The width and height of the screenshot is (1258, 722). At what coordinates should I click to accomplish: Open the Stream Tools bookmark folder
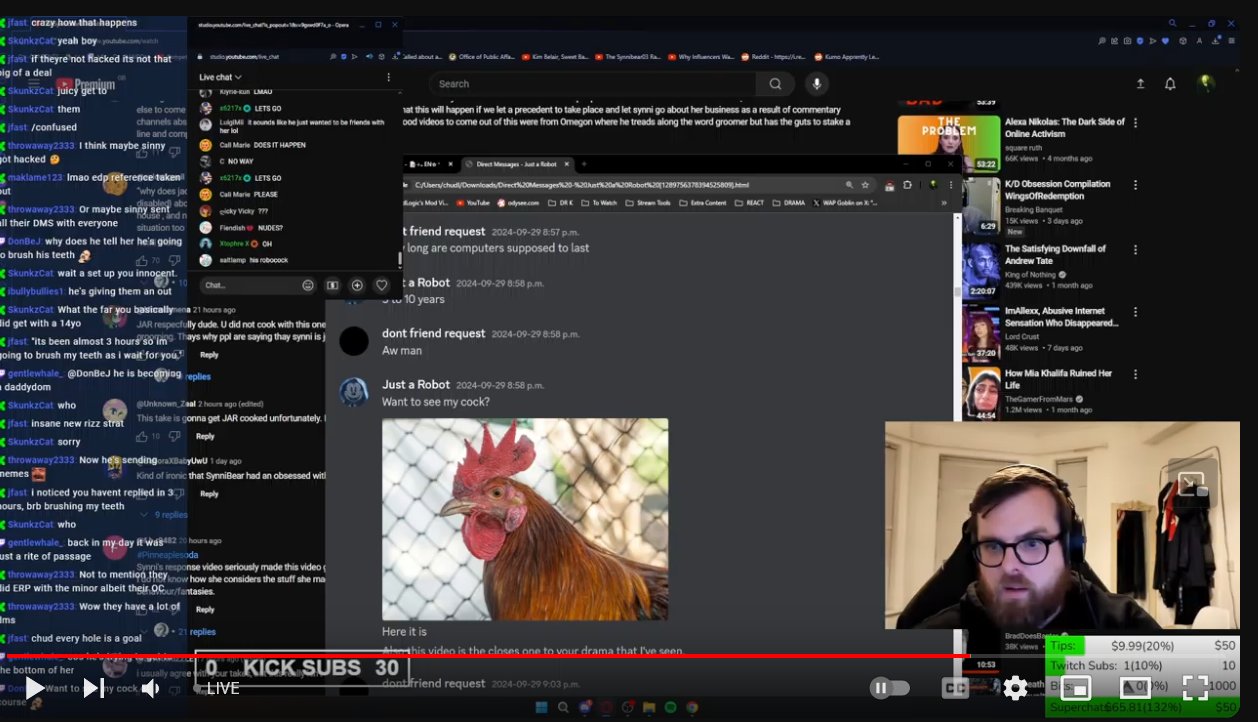(648, 203)
